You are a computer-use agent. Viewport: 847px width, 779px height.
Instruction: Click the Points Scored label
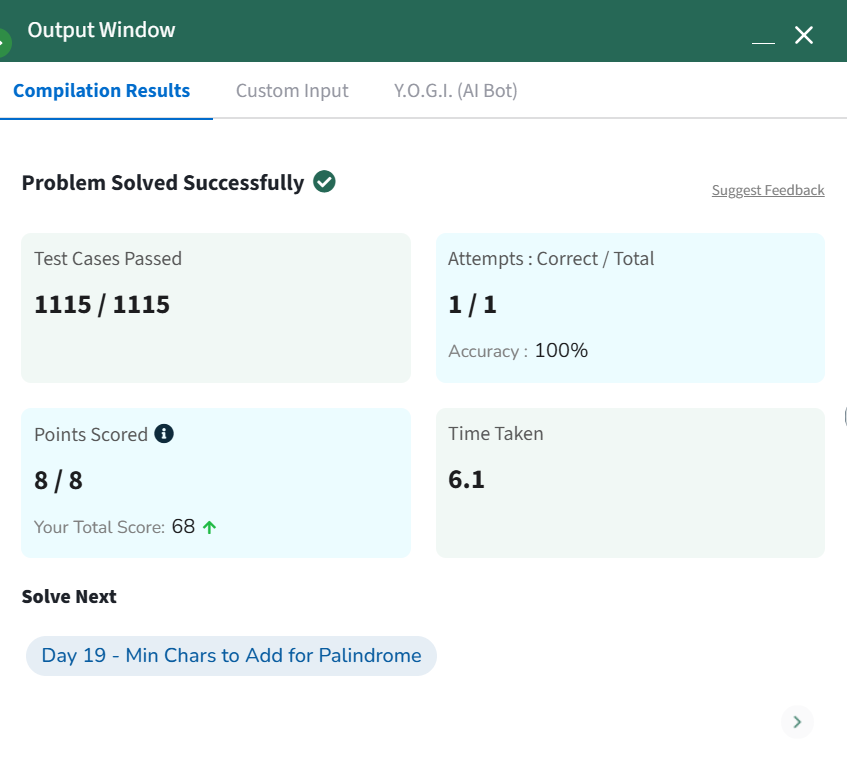point(91,434)
